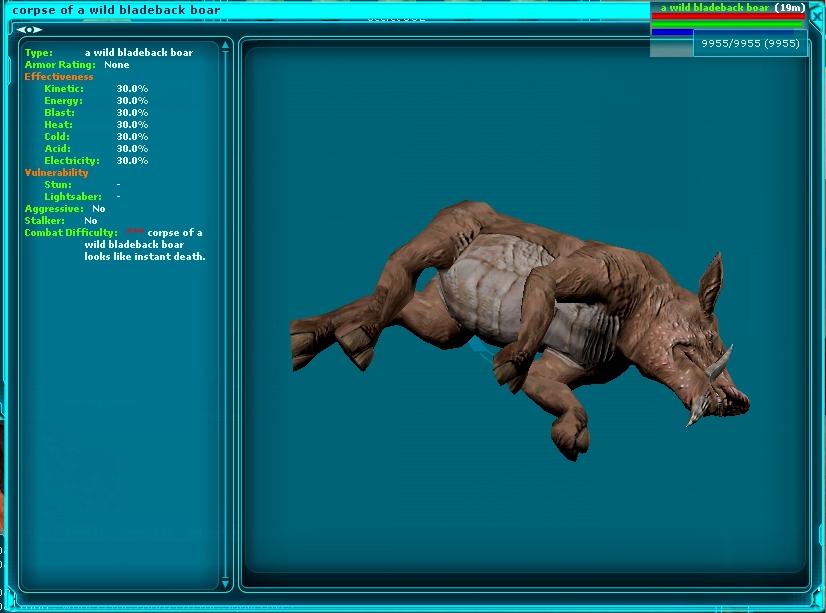Click the 'Type:' label
Image resolution: width=826 pixels, height=613 pixels.
click(x=38, y=53)
